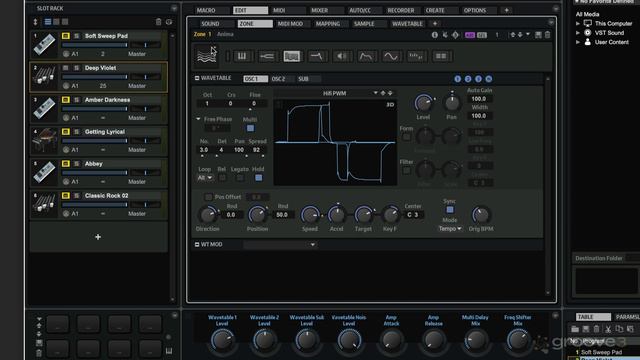Click the fourth blue wavetable snapshot button
This screenshot has width=640, height=360.
(x=489, y=79)
